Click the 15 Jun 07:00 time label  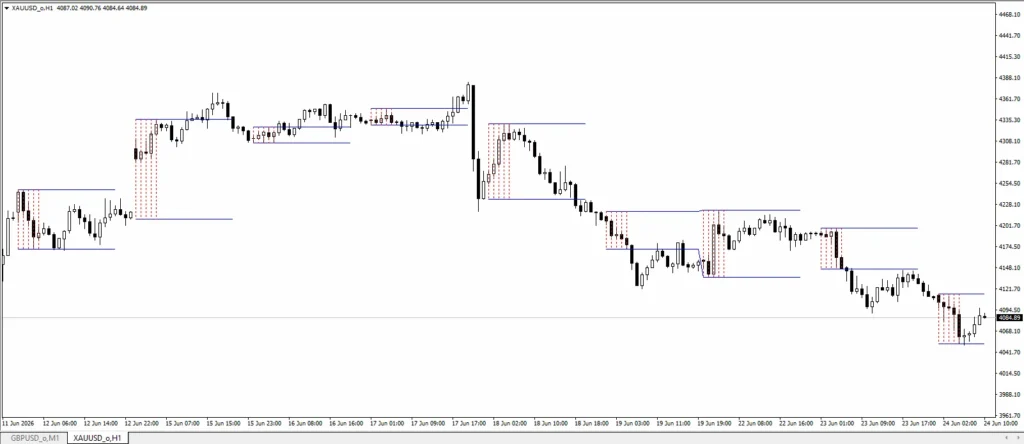pyautogui.click(x=183, y=423)
